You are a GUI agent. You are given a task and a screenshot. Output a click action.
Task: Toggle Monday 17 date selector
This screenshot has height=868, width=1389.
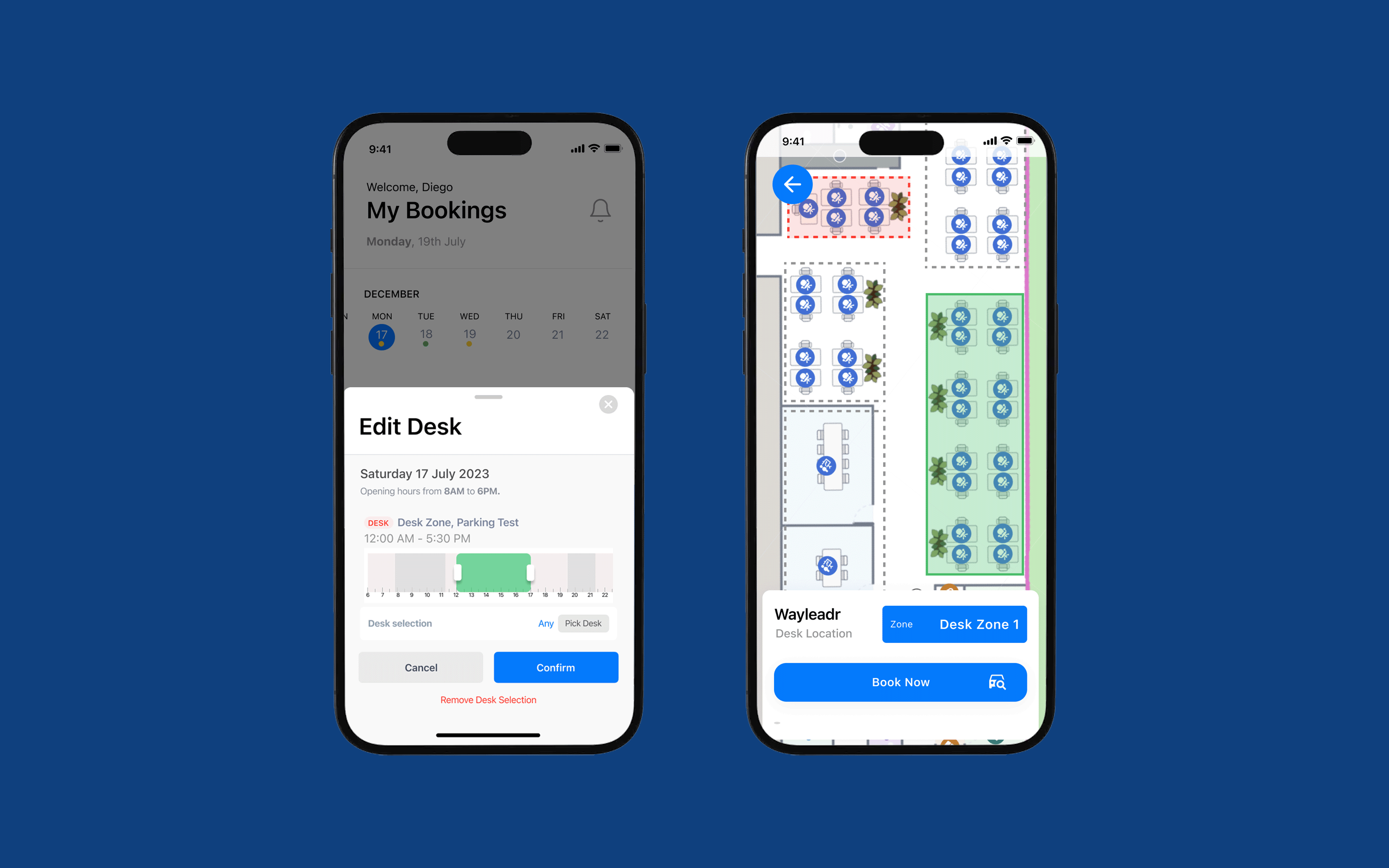381,335
